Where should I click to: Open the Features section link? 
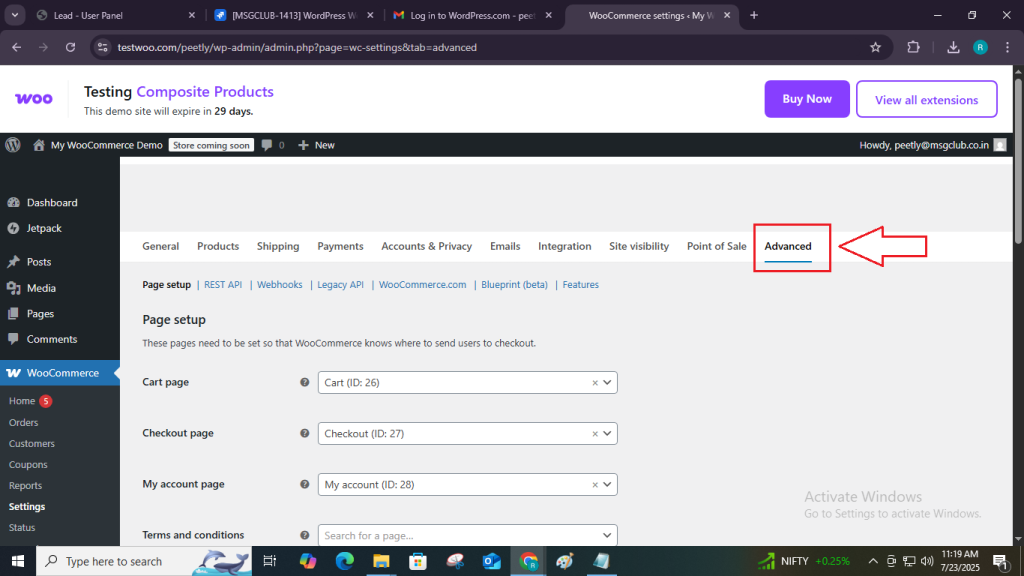point(581,285)
